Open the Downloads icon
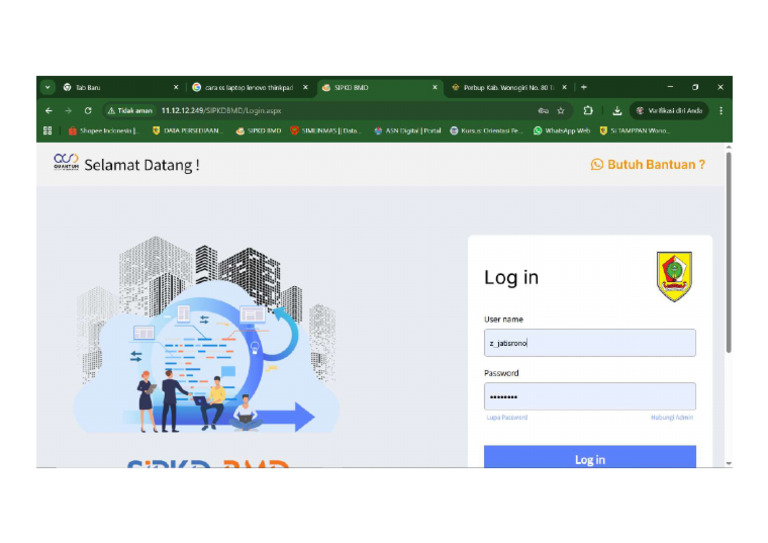 617,111
